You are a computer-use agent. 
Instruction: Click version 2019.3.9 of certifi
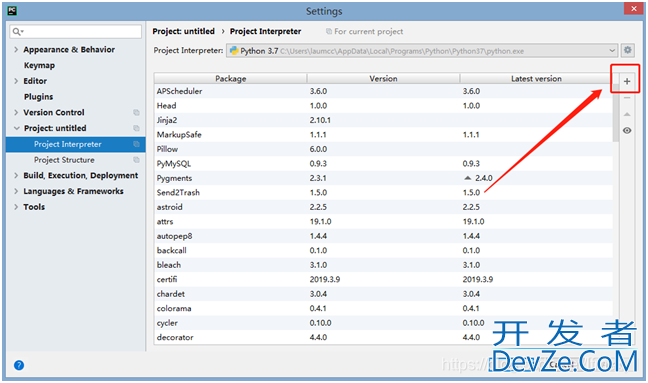click(x=325, y=280)
